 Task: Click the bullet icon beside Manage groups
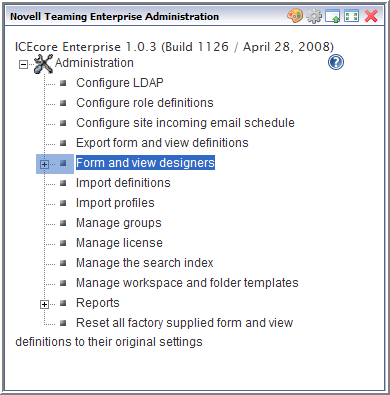pyautogui.click(x=63, y=223)
